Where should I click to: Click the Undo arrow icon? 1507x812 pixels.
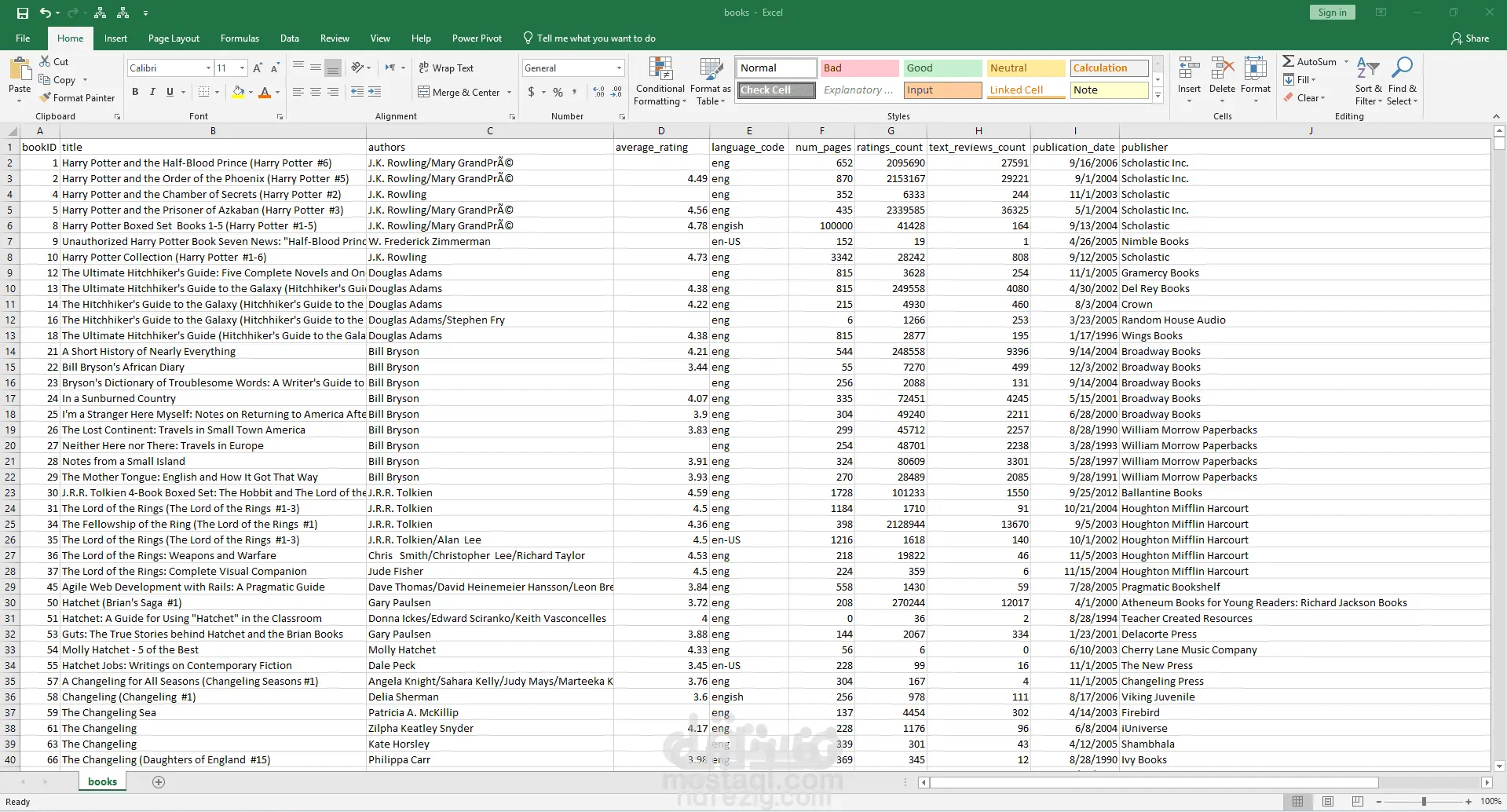pos(46,13)
